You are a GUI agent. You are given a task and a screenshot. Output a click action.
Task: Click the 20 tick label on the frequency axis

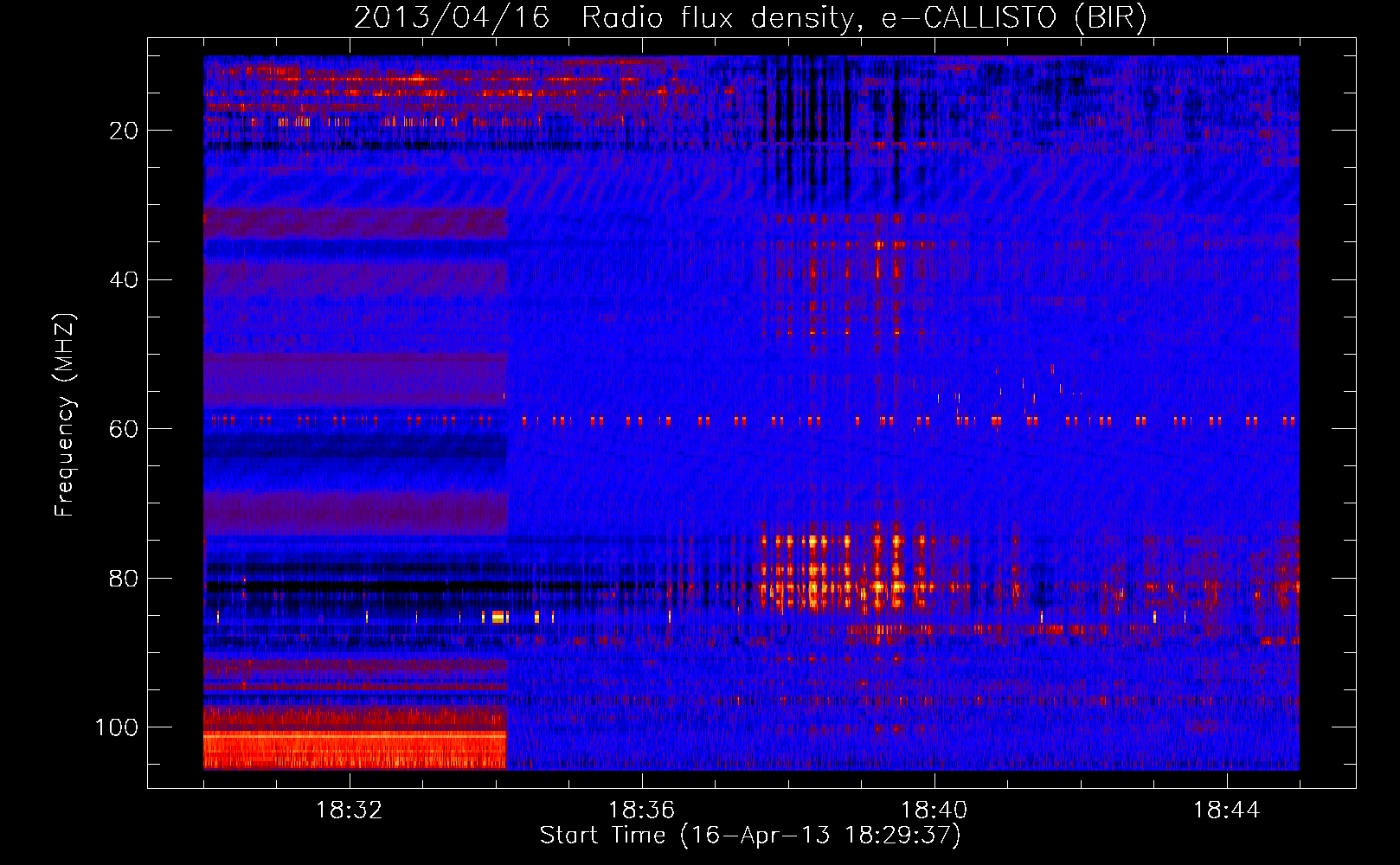point(124,131)
